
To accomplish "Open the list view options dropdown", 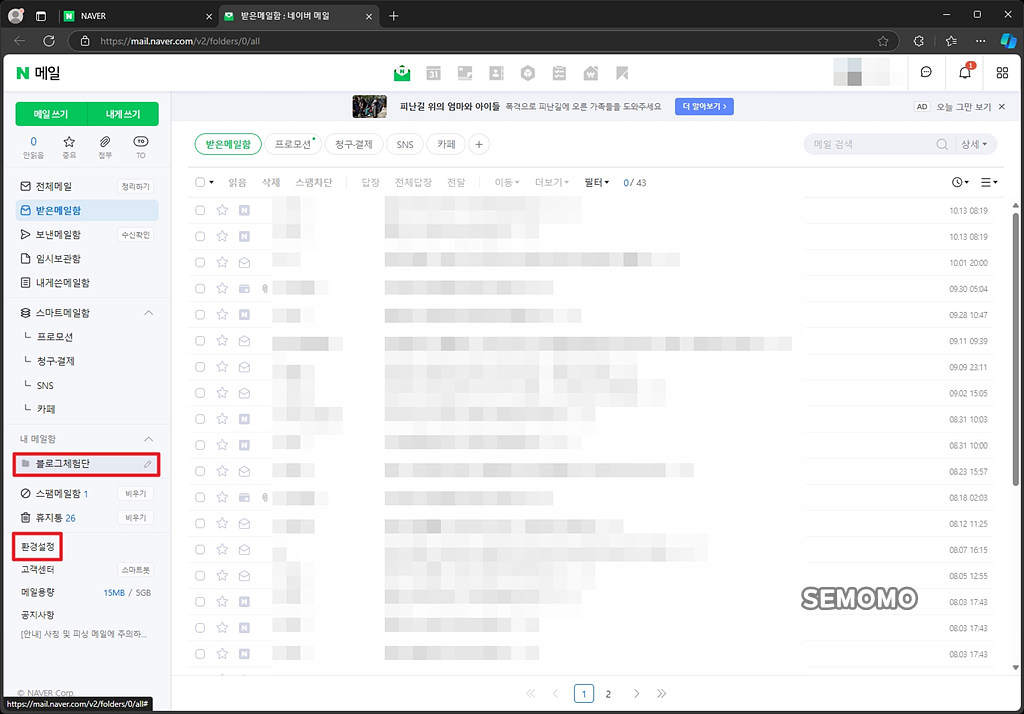I will click(x=989, y=182).
